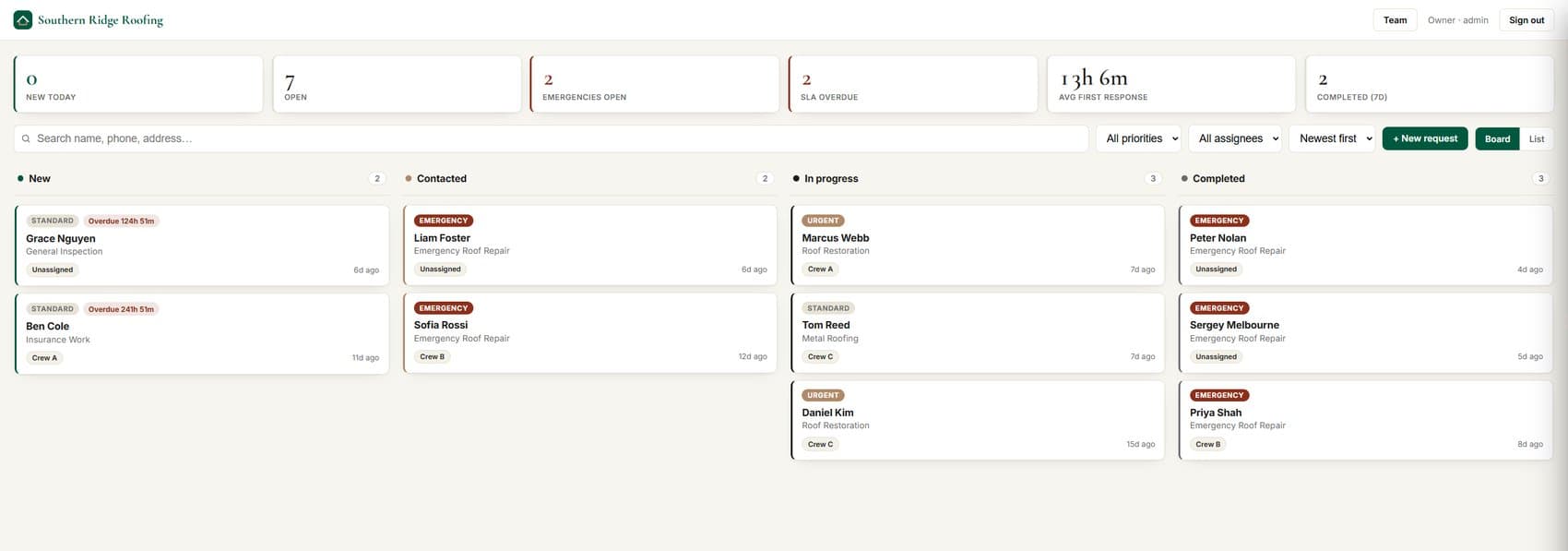
Task: Focus the search name, phone, address field
Action: [552, 138]
